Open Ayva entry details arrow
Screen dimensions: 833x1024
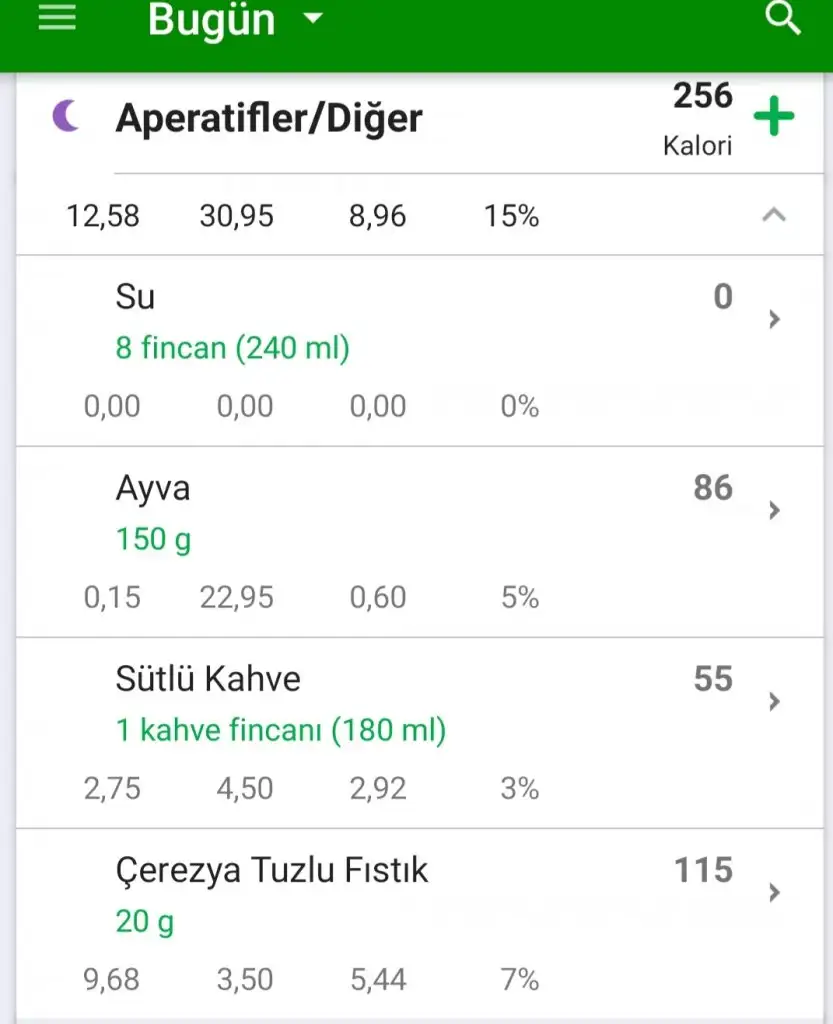[774, 510]
